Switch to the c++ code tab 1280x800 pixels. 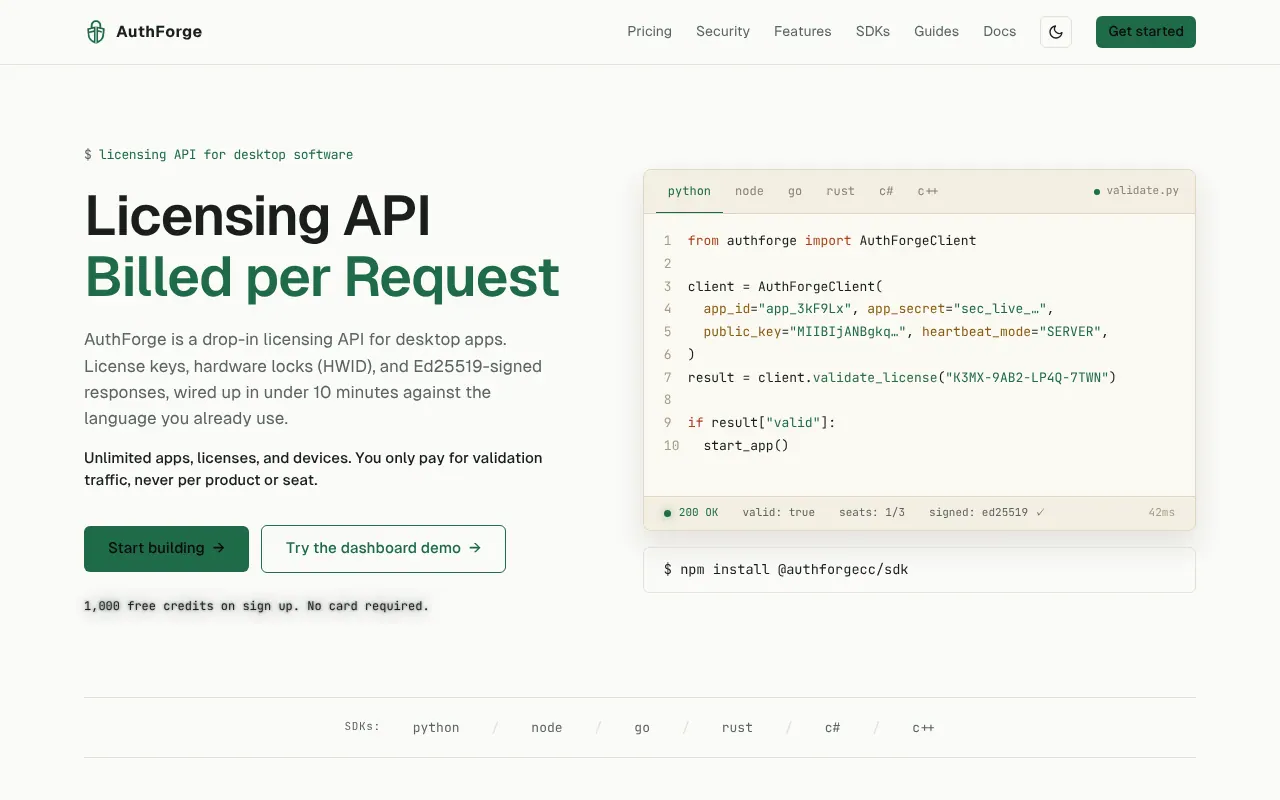pos(928,191)
